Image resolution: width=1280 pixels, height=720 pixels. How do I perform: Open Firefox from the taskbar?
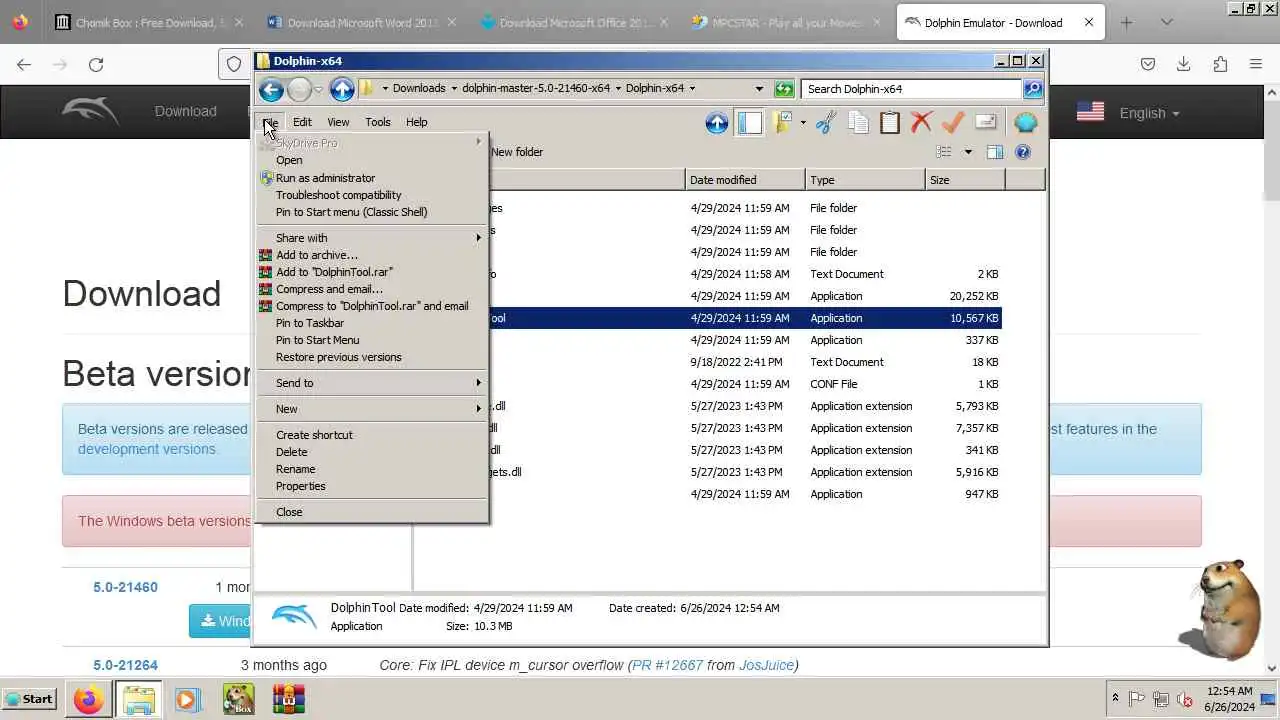click(x=88, y=699)
